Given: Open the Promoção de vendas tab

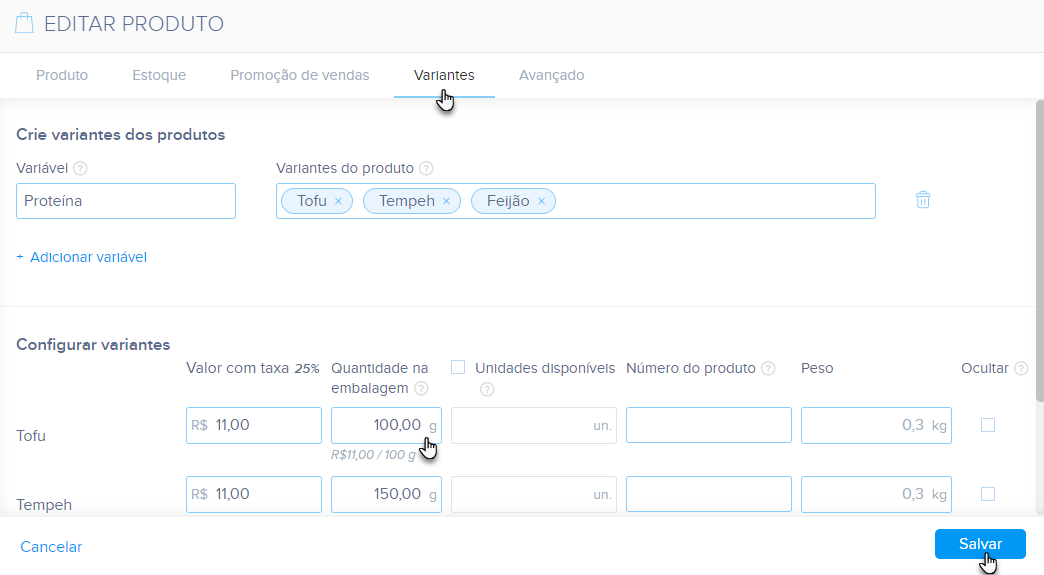Looking at the screenshot, I should coord(300,75).
